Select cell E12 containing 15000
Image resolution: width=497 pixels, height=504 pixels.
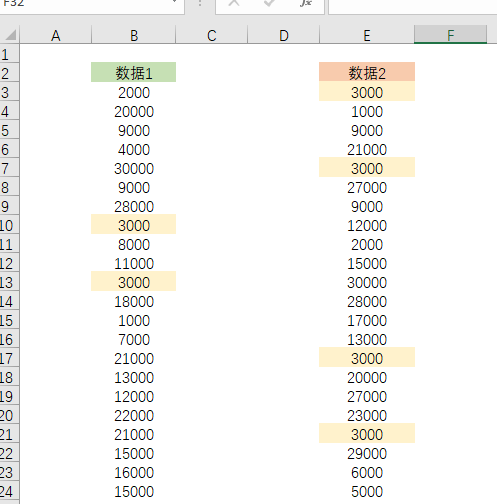tap(367, 263)
